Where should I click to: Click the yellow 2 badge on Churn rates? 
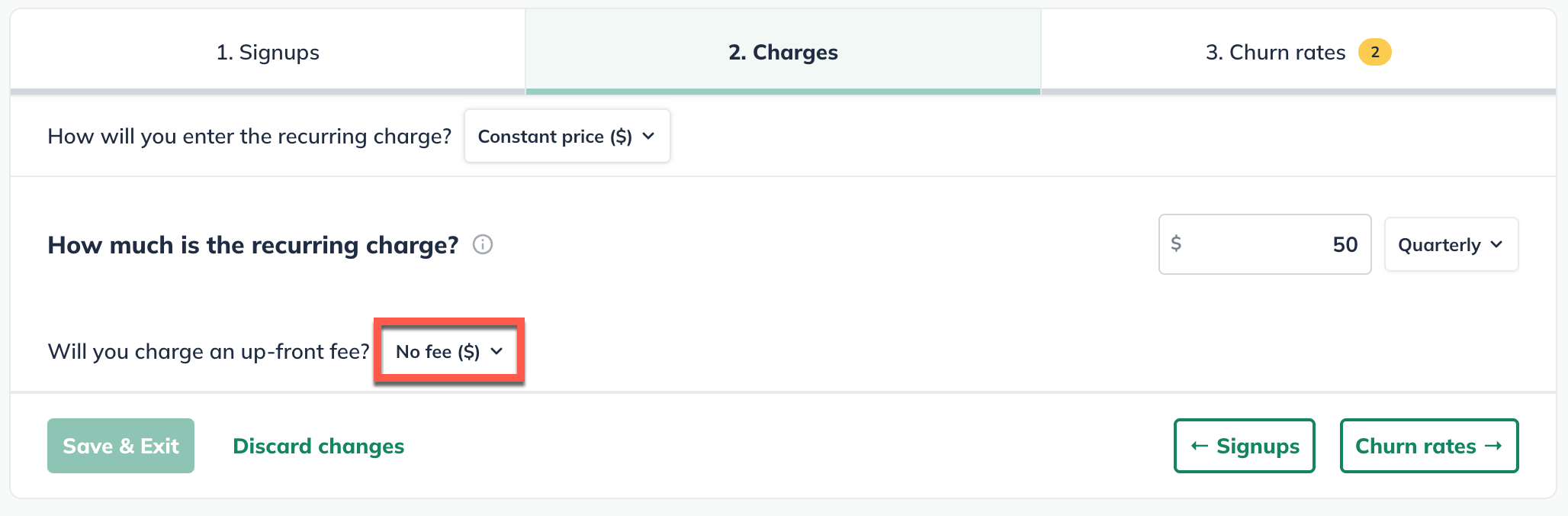[1374, 52]
